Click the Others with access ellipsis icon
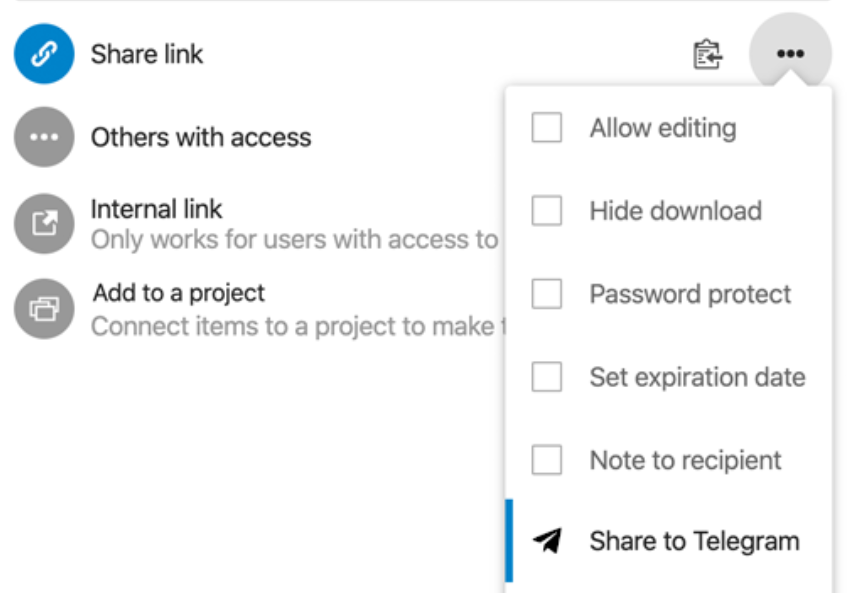The image size is (847, 593). [44, 137]
